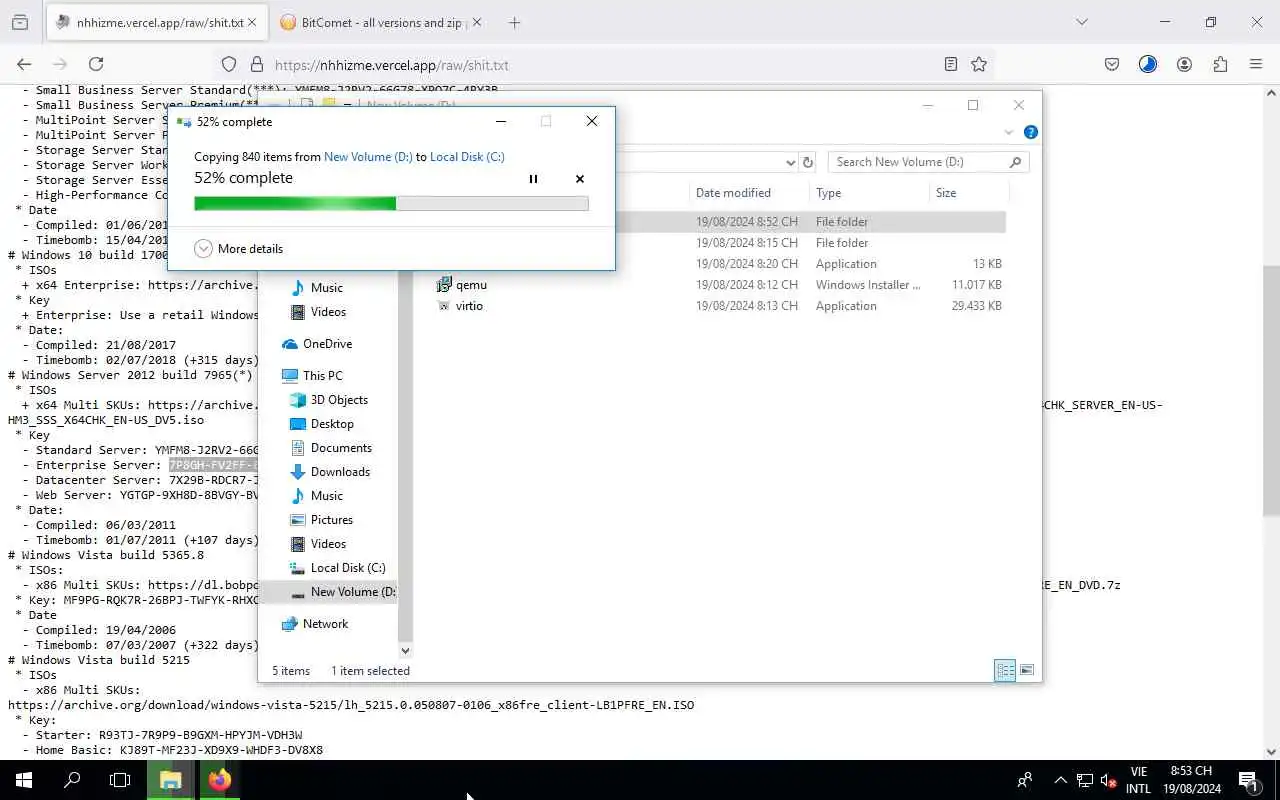Open Windows notification center
1280x800 pixels.
coord(1249,780)
